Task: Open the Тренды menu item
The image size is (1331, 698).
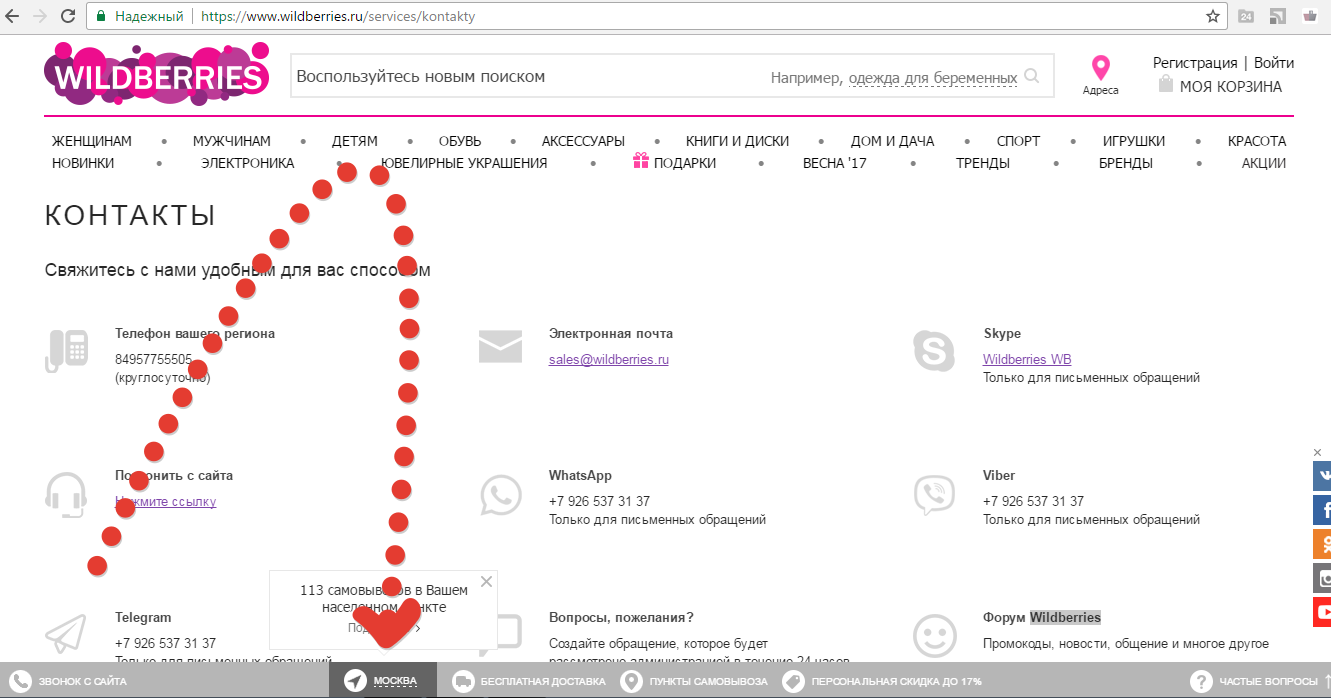Action: click(x=983, y=163)
